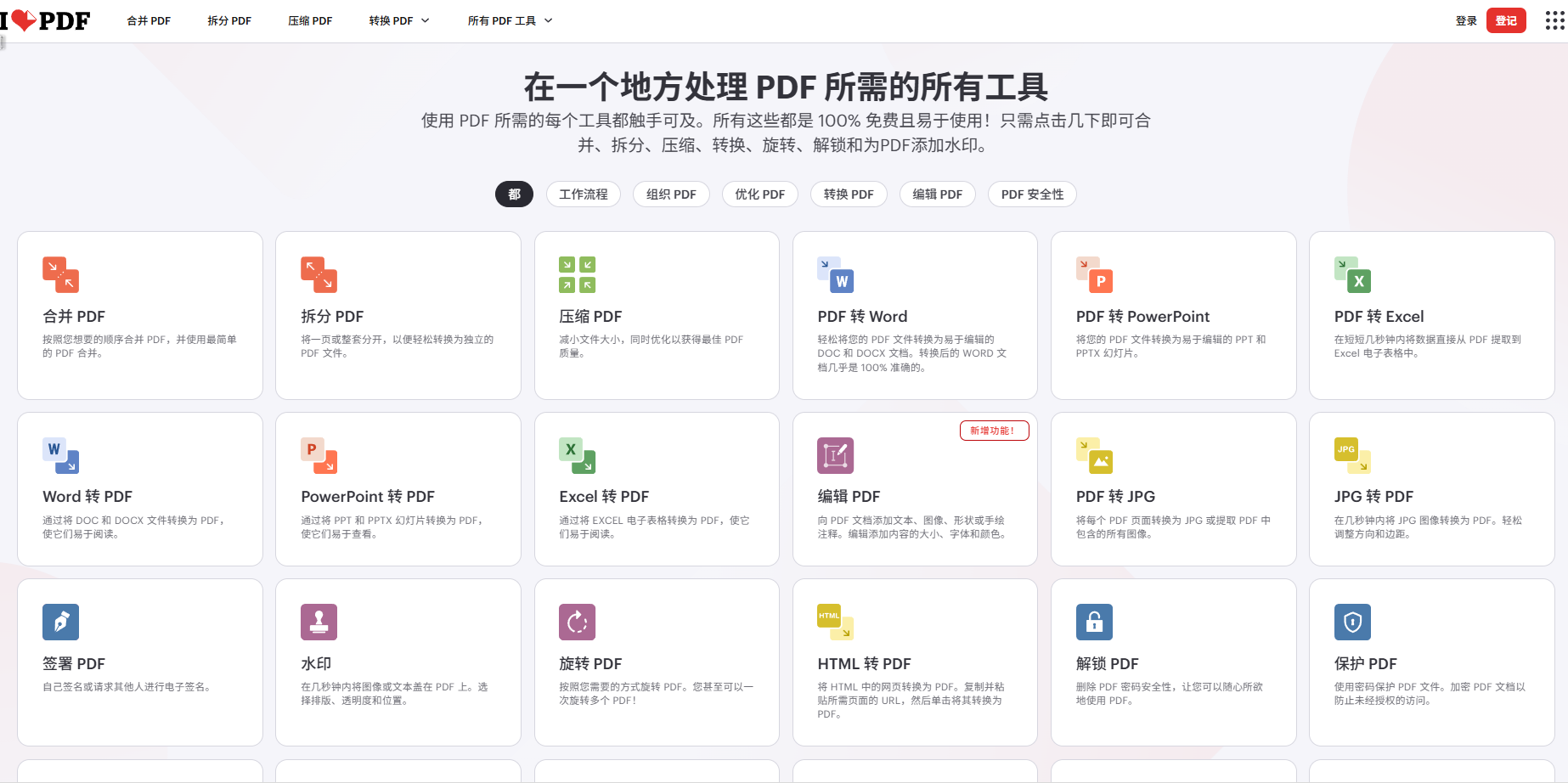Select the 编辑 PDF filter tab
Screen dimensions: 1568x783
[x=938, y=194]
